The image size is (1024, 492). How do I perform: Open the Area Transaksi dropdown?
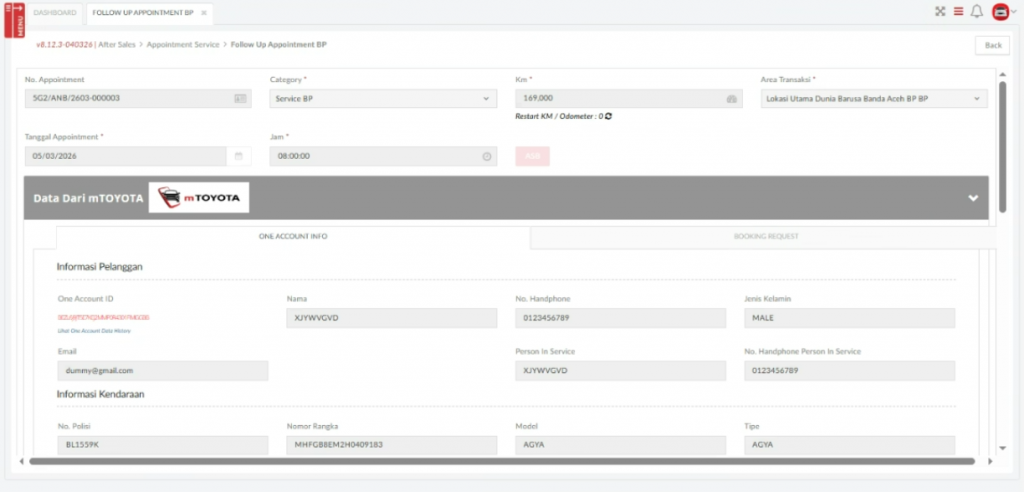point(874,99)
